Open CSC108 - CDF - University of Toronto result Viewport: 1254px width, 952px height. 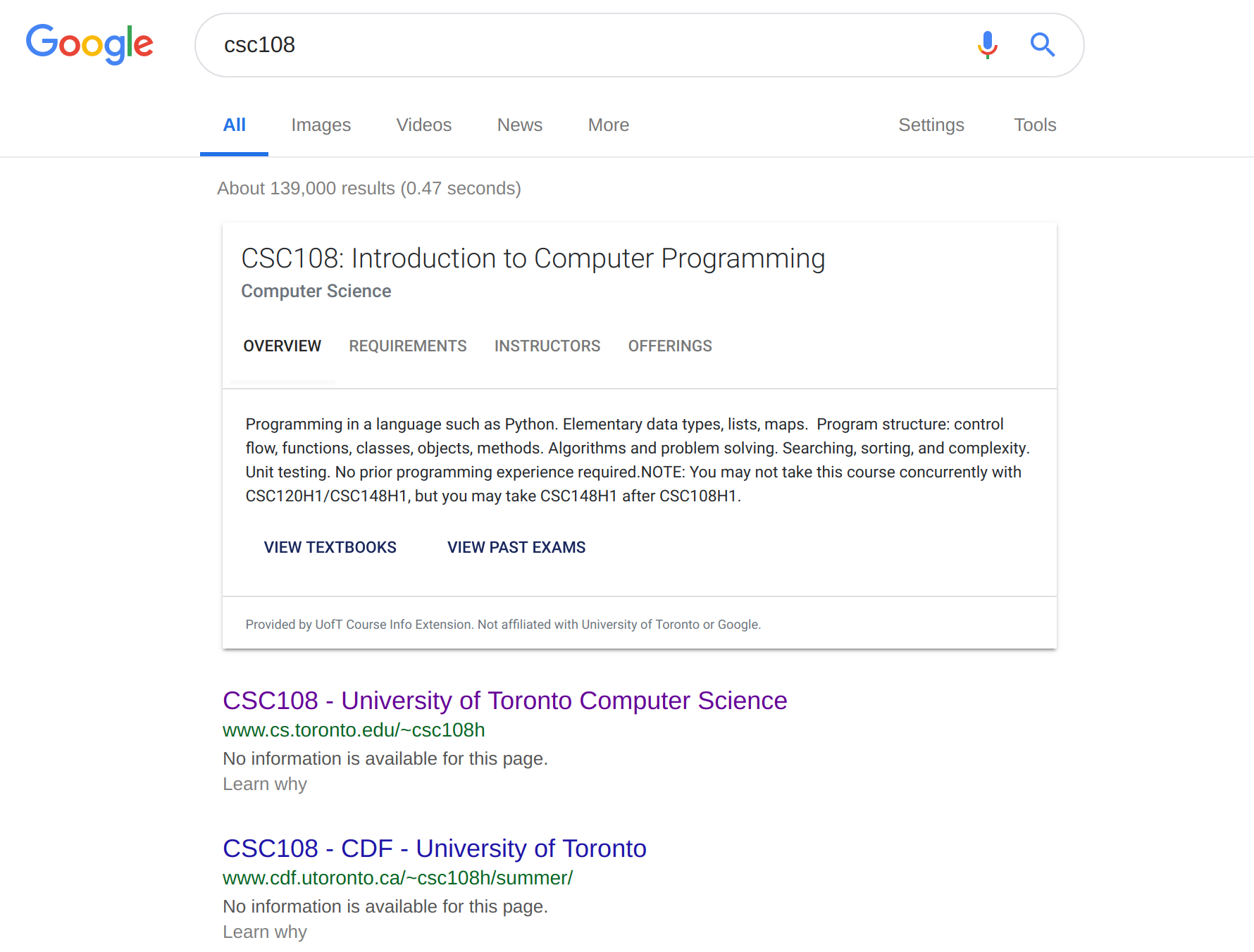[435, 848]
